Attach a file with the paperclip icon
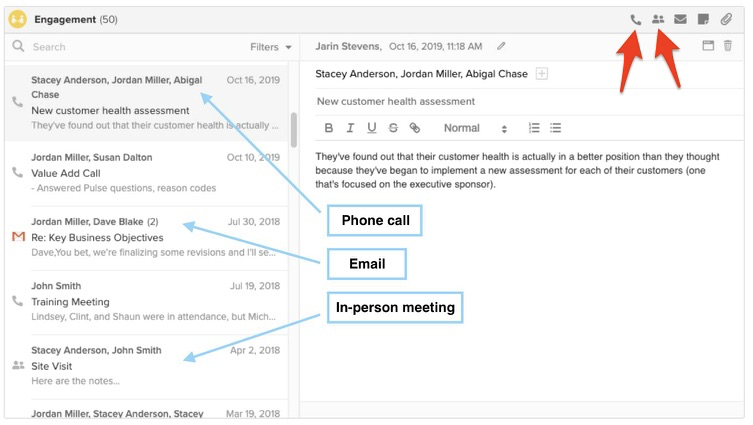 (726, 19)
